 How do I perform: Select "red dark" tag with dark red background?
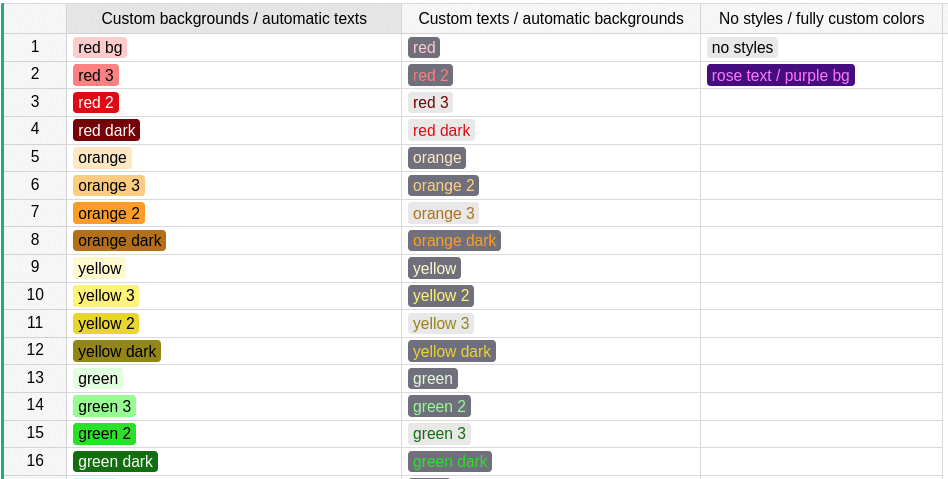(106, 131)
